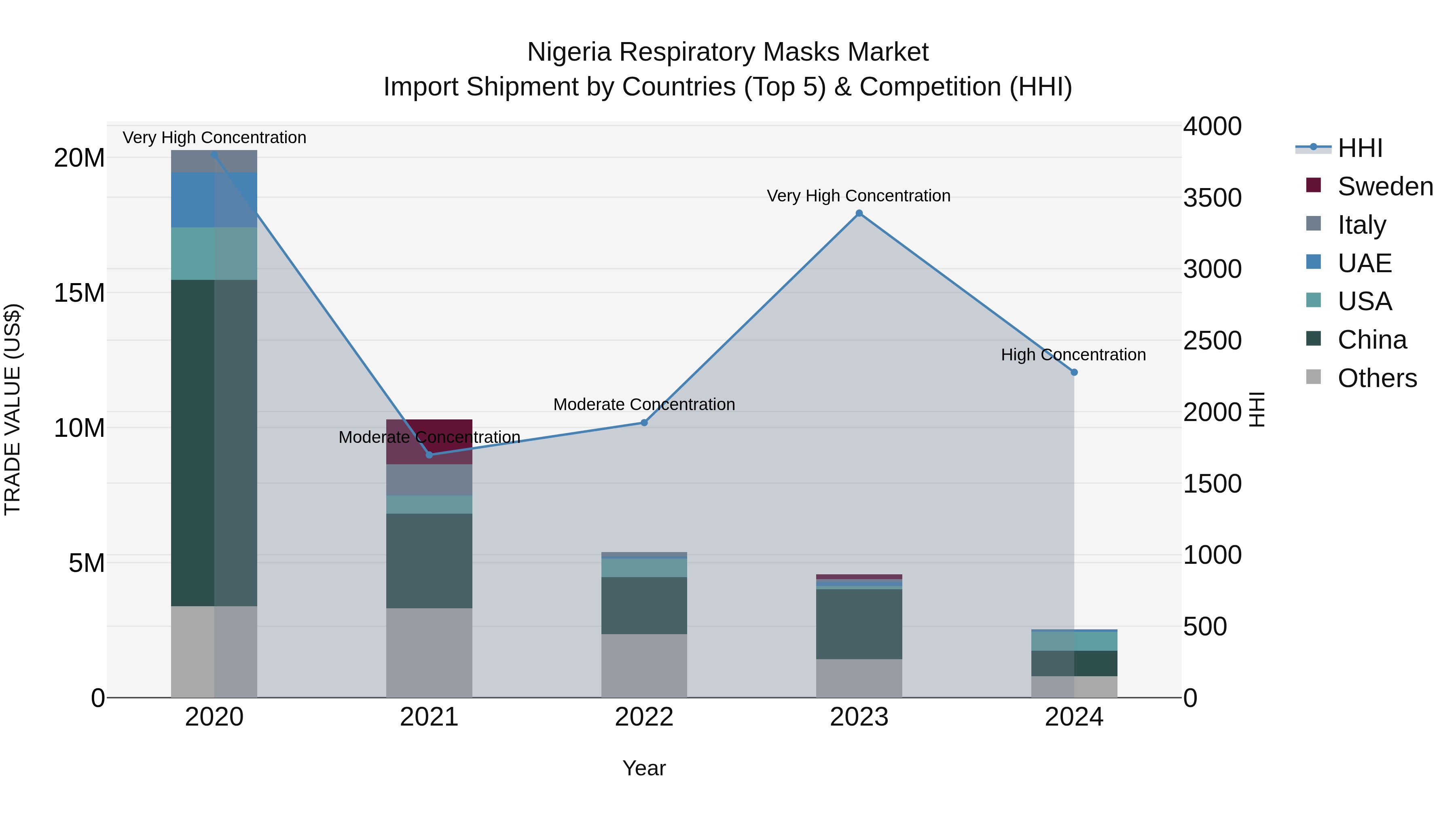Click the Others segment of the 2020 bar

[214, 652]
